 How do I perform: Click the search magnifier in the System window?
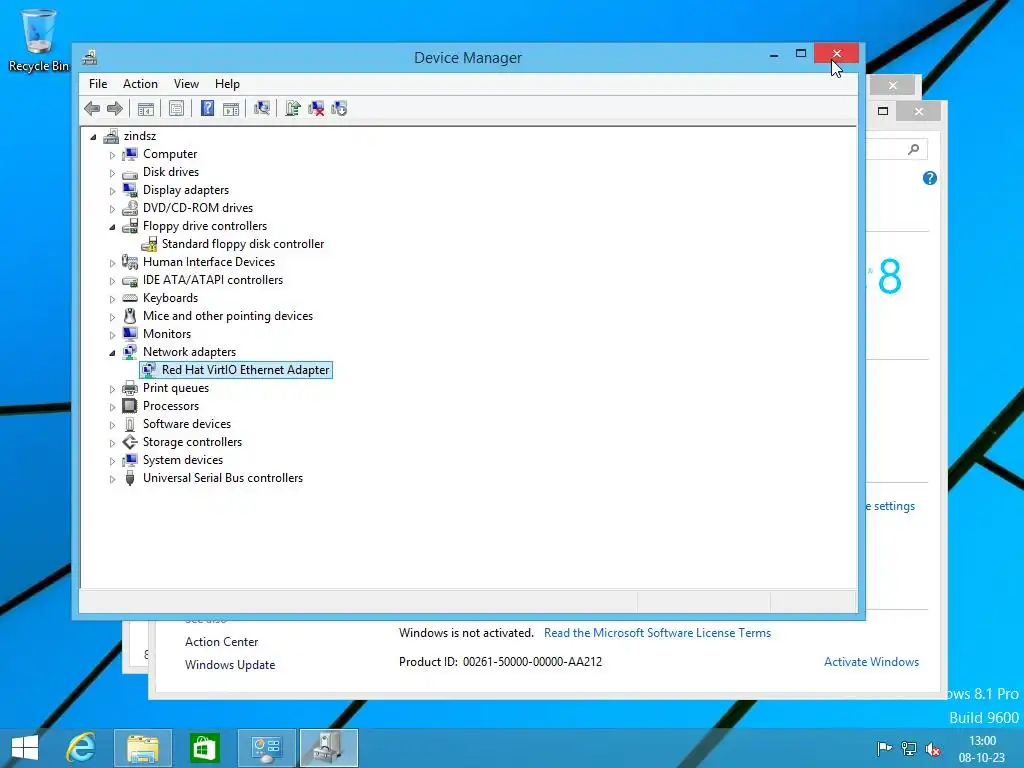click(x=914, y=150)
